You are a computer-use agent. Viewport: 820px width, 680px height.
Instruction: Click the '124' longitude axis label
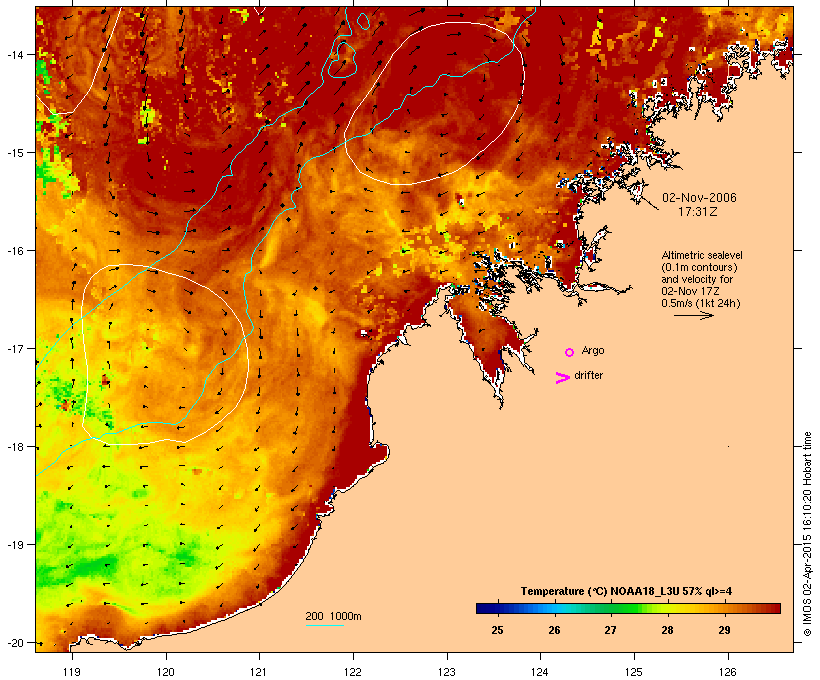(x=540, y=672)
